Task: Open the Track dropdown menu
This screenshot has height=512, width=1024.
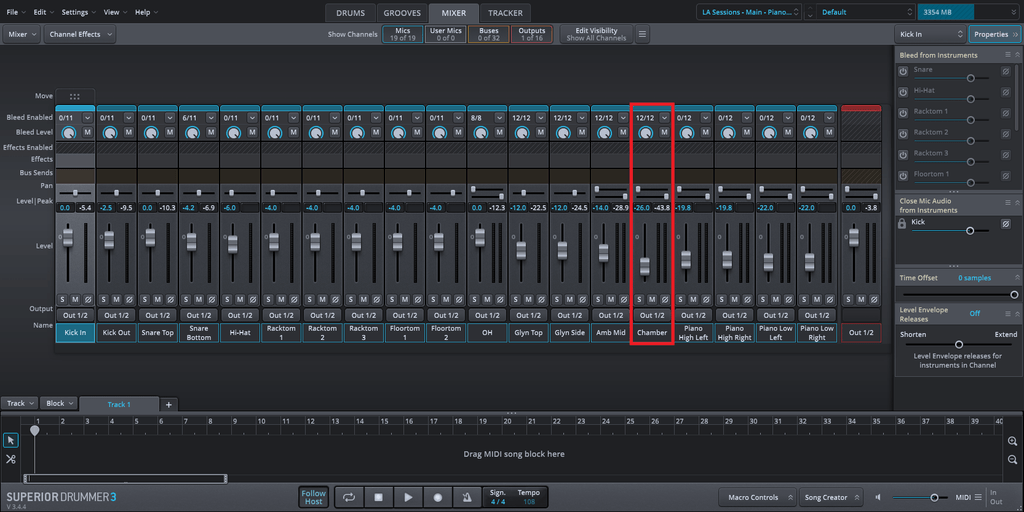Action: click(x=20, y=404)
